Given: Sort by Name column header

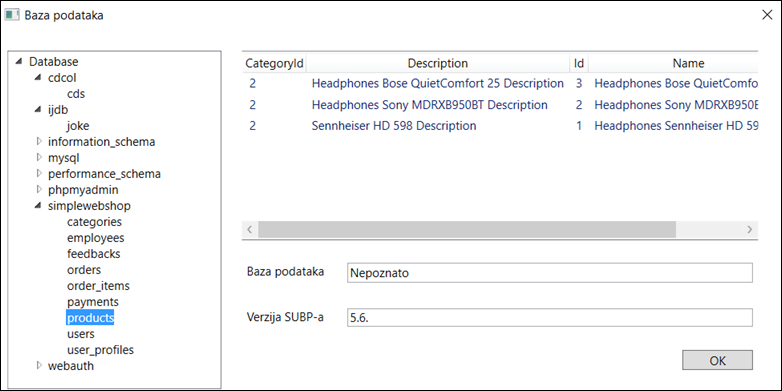Looking at the screenshot, I should (x=673, y=63).
